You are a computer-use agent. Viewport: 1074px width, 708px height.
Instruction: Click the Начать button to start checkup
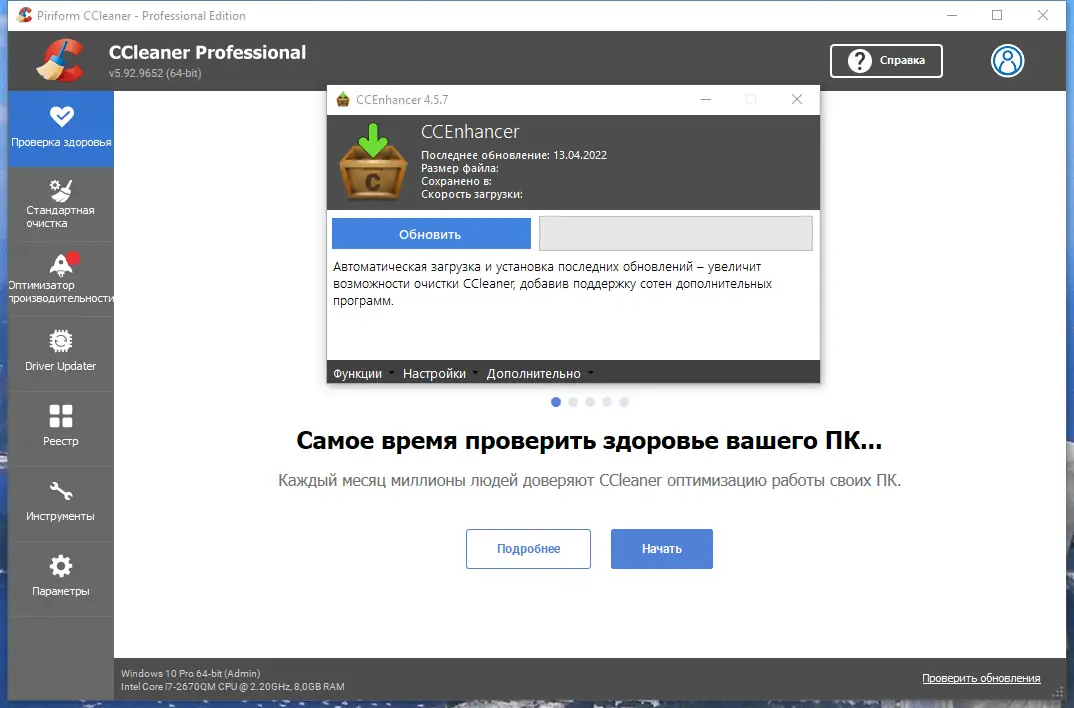tap(661, 548)
